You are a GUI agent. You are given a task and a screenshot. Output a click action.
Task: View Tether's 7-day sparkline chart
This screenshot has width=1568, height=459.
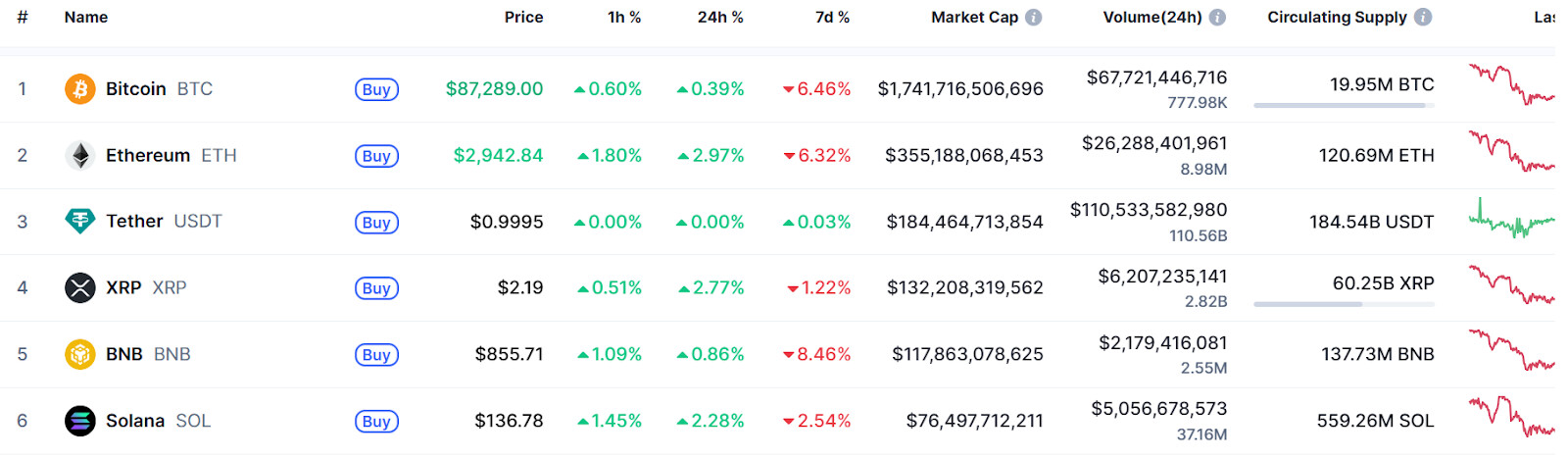click(x=1511, y=222)
